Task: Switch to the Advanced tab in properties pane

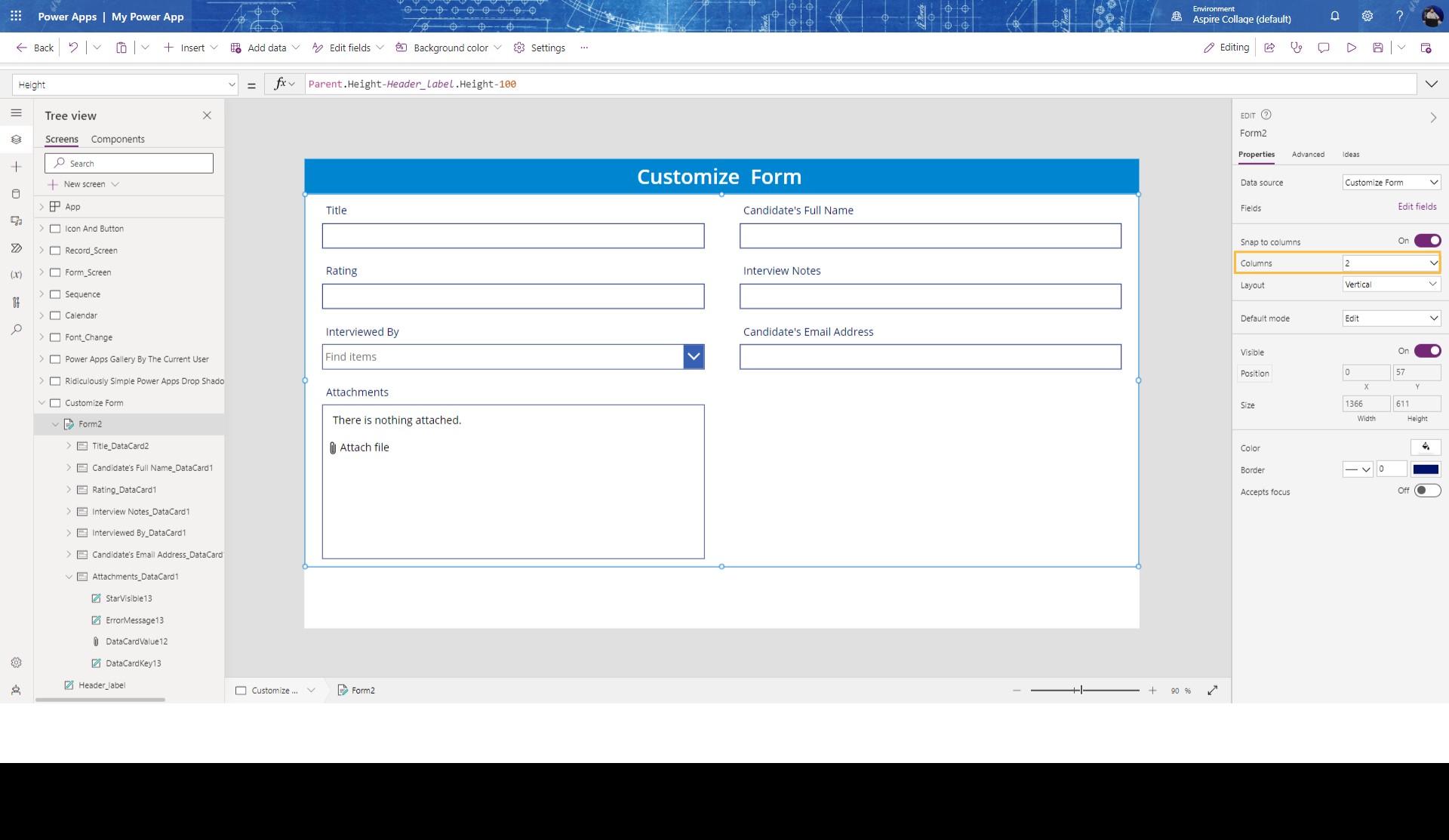Action: 1308,154
